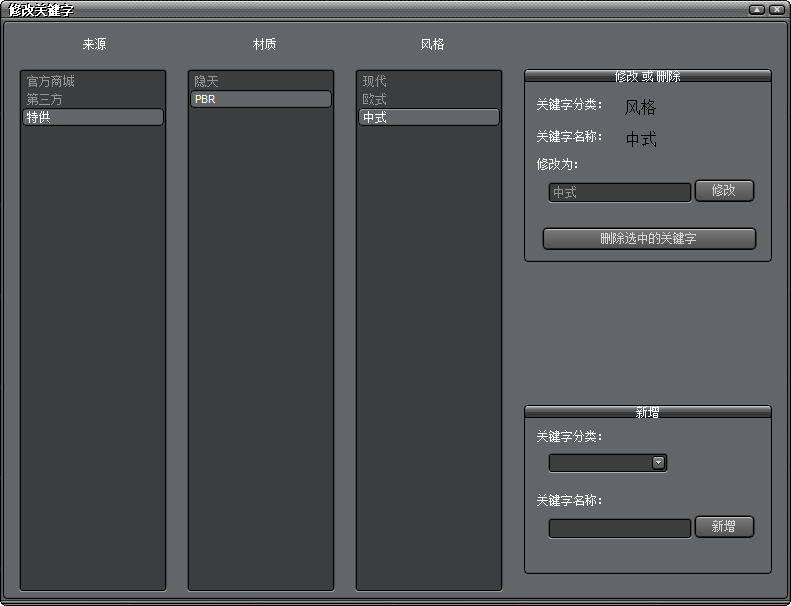Click the 修改 或 删除 panel header
Viewport: 791px width, 606px height.
coord(648,76)
